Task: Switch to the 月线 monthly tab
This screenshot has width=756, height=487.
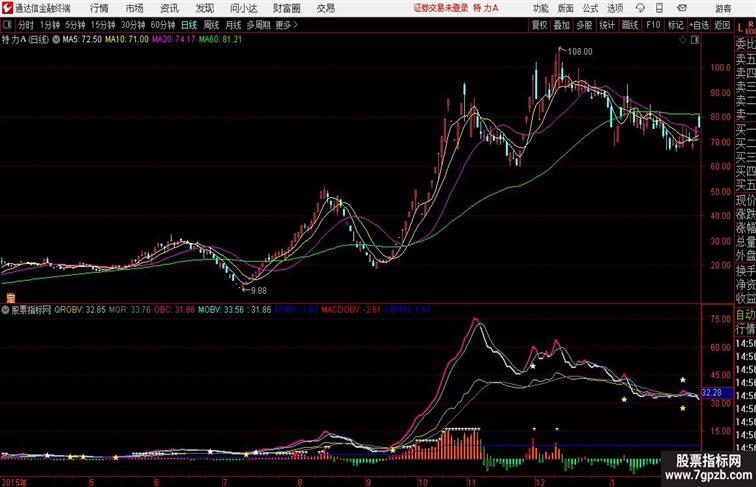Action: coord(233,25)
